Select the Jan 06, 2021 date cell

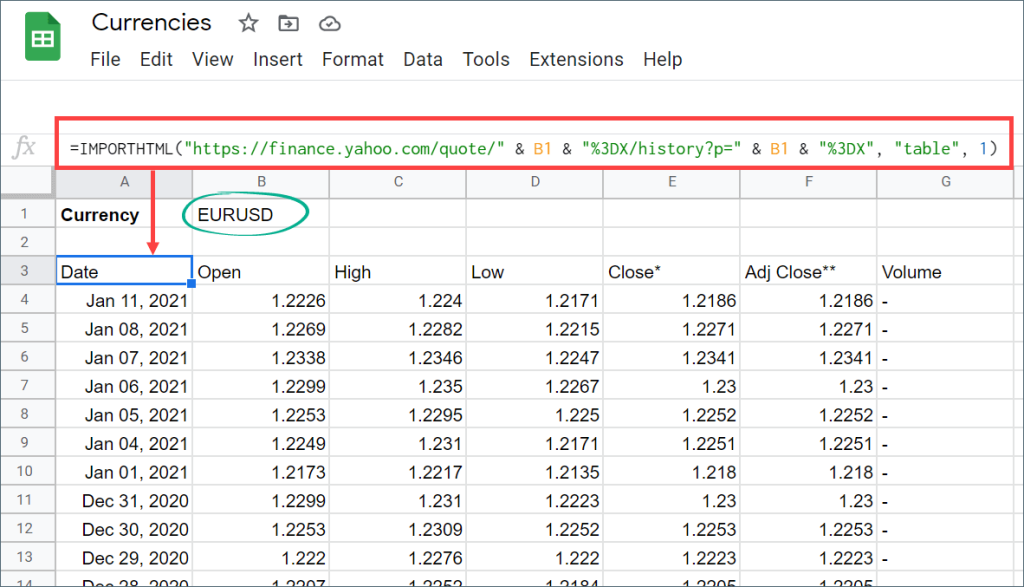pyautogui.click(x=124, y=386)
